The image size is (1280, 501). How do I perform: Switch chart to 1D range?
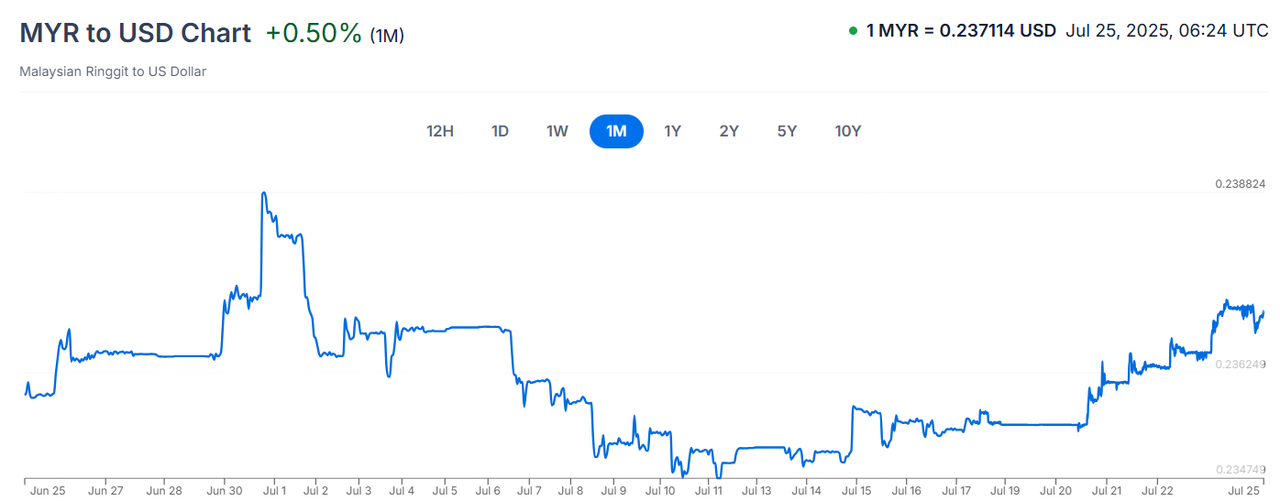500,131
